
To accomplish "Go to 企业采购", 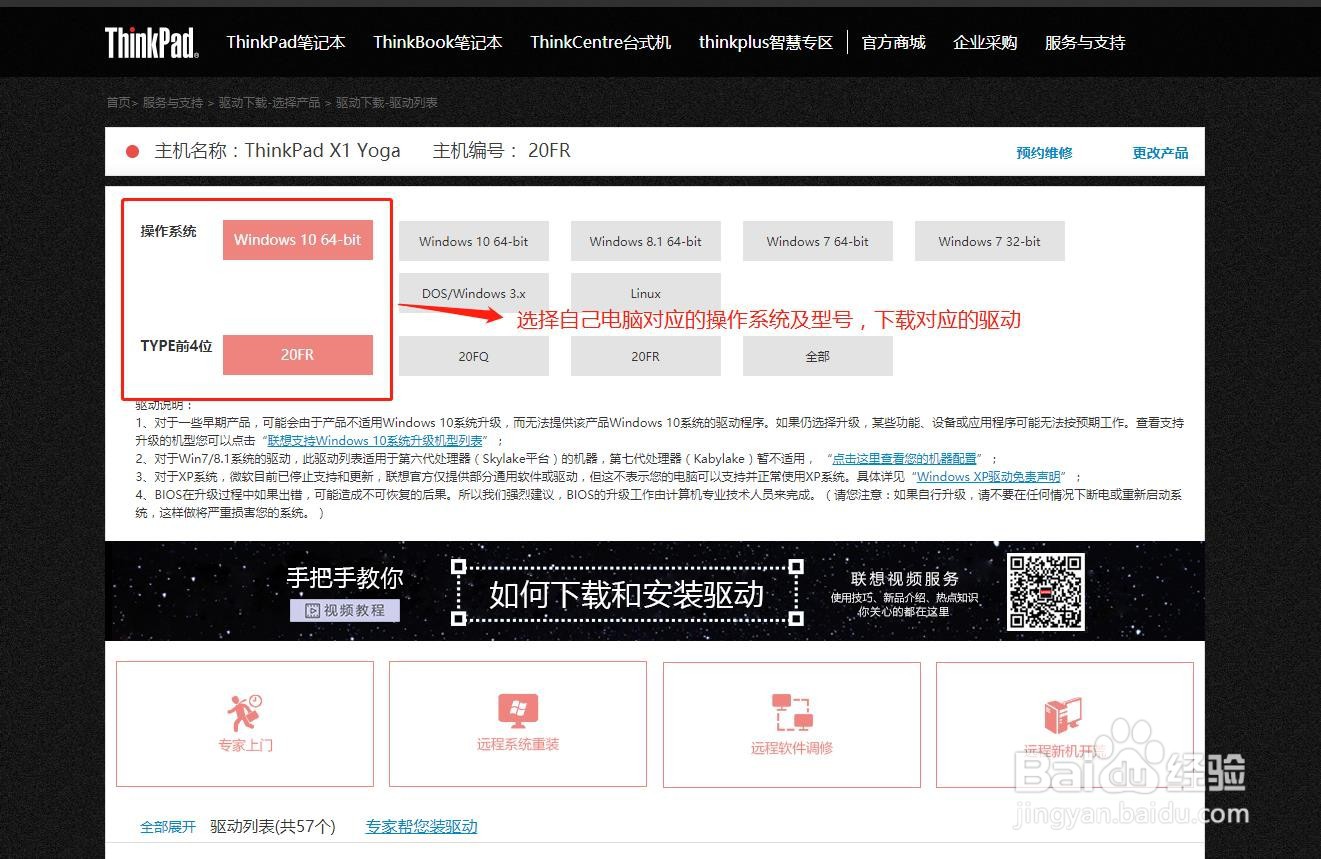I will [x=985, y=42].
